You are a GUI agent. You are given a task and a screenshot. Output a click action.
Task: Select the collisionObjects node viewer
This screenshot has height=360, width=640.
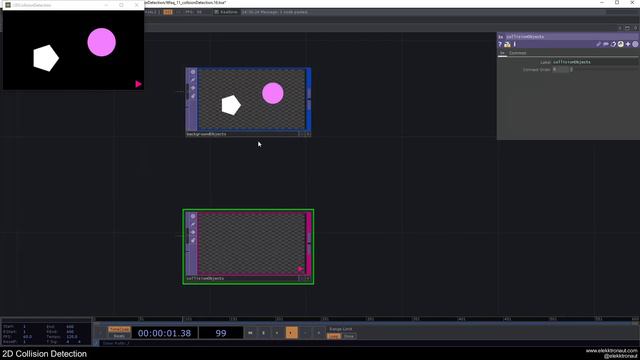251,244
